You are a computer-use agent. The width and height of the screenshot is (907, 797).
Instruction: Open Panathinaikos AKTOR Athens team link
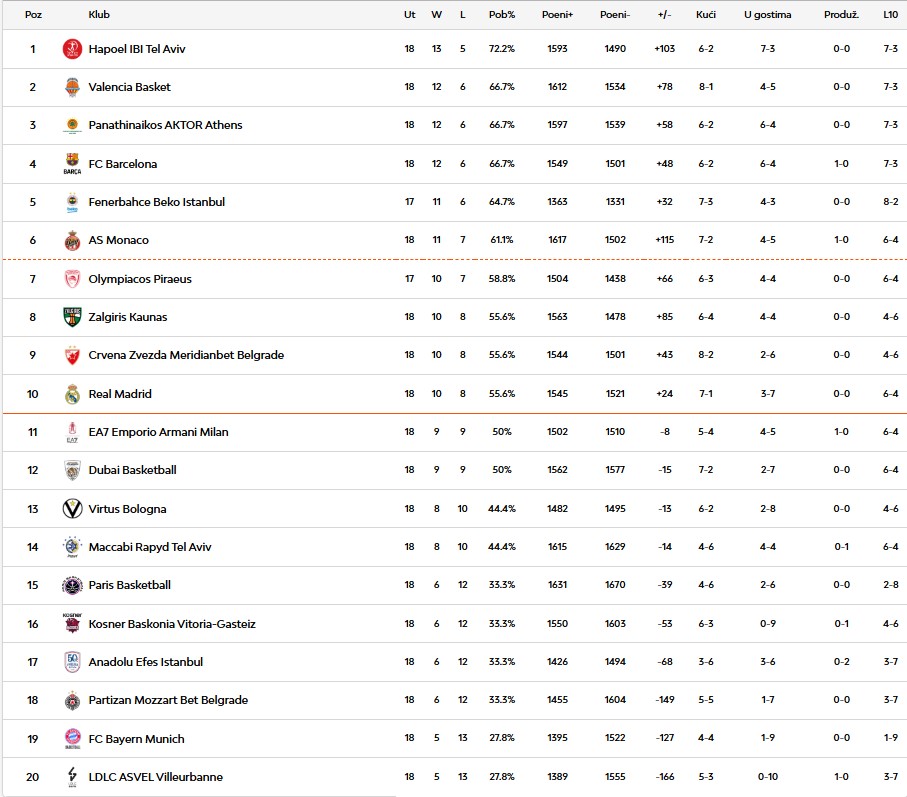(165, 125)
